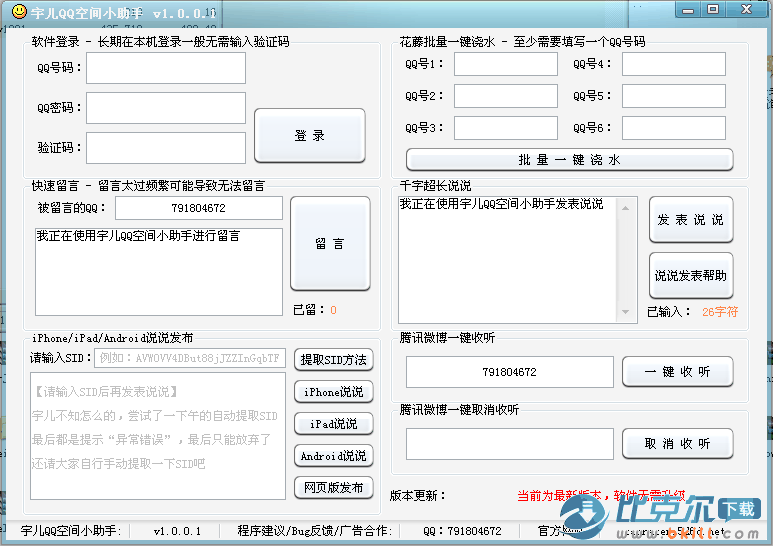Click the v1.0.0.1 version in status bar
Screen dimensions: 773x546
coord(177,531)
